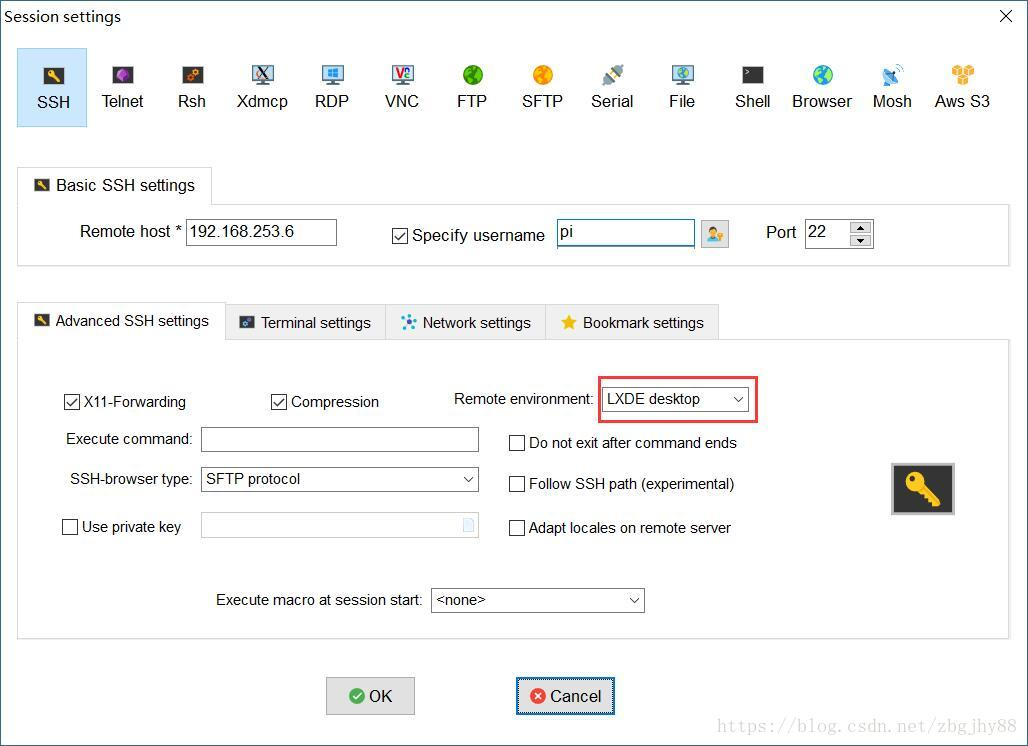Check Use private key option
The height and width of the screenshot is (746, 1028).
click(70, 527)
